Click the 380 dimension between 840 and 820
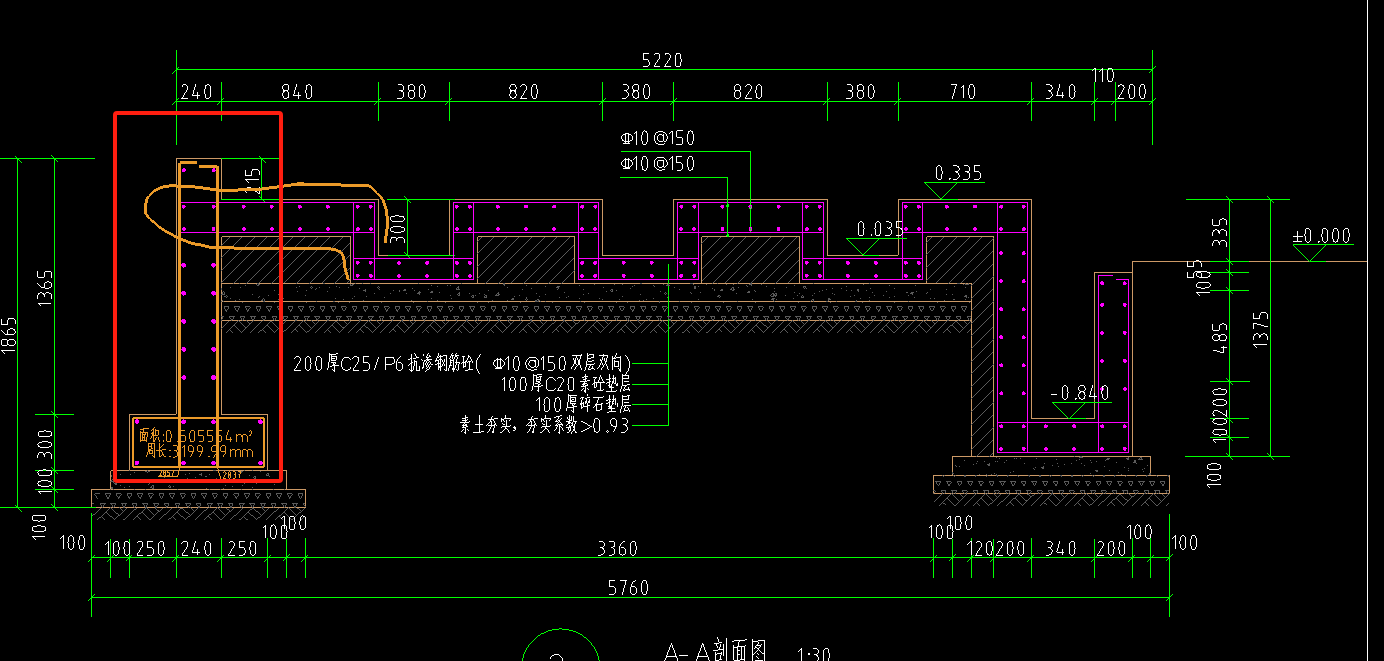This screenshot has width=1384, height=661. tap(411, 92)
